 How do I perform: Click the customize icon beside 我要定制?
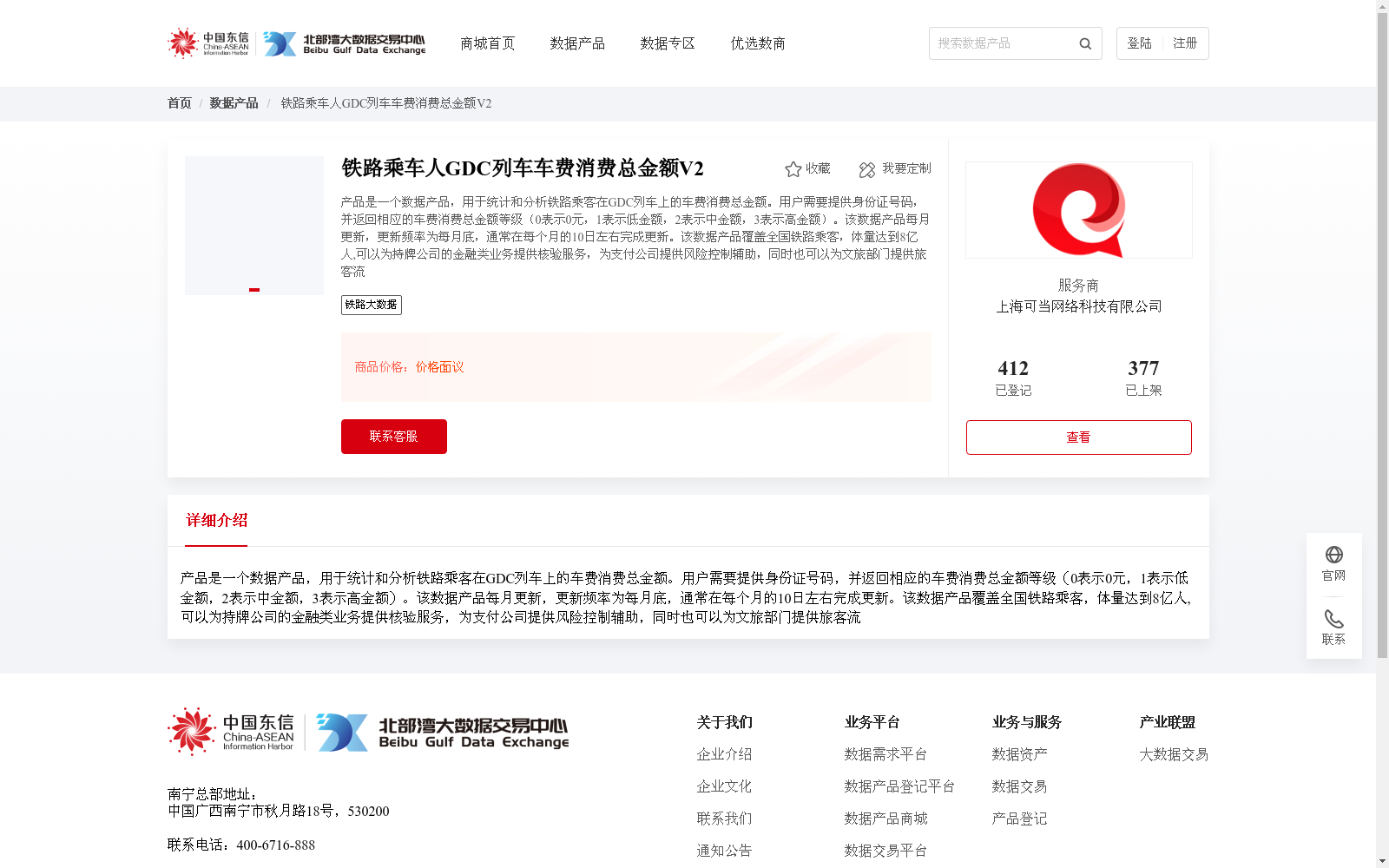[x=867, y=169]
